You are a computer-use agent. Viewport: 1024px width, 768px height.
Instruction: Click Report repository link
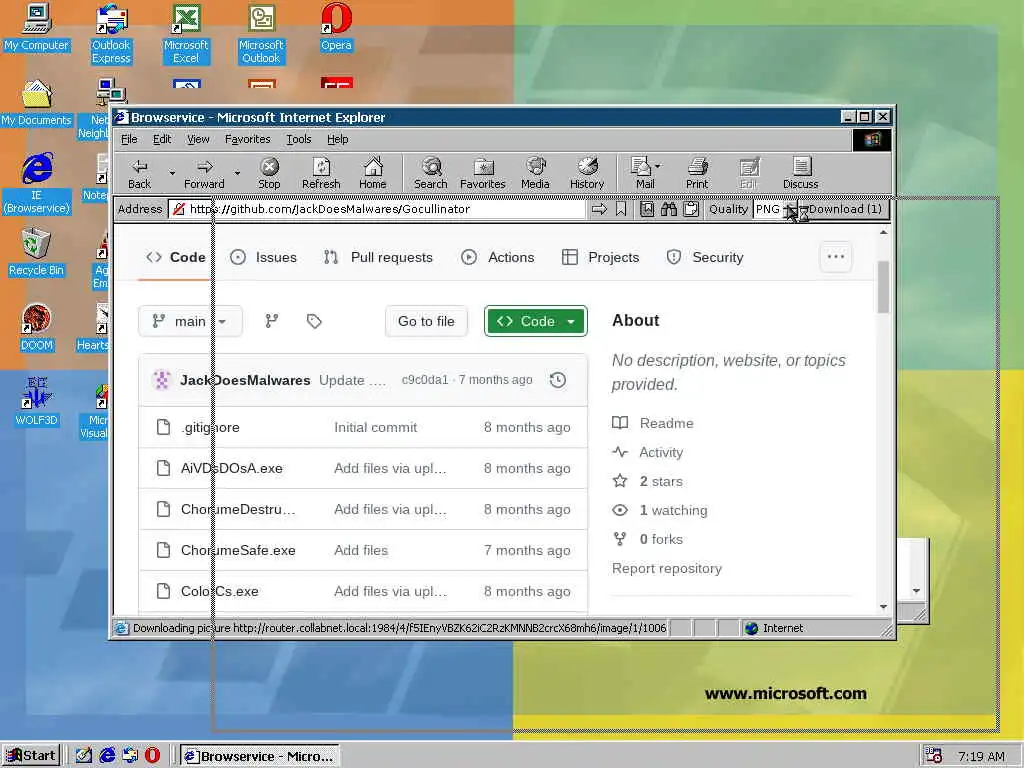667,568
